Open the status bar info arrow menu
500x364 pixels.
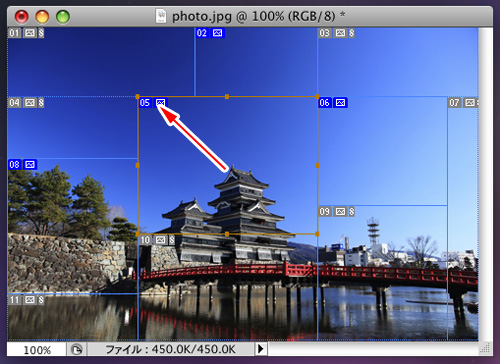coord(261,349)
